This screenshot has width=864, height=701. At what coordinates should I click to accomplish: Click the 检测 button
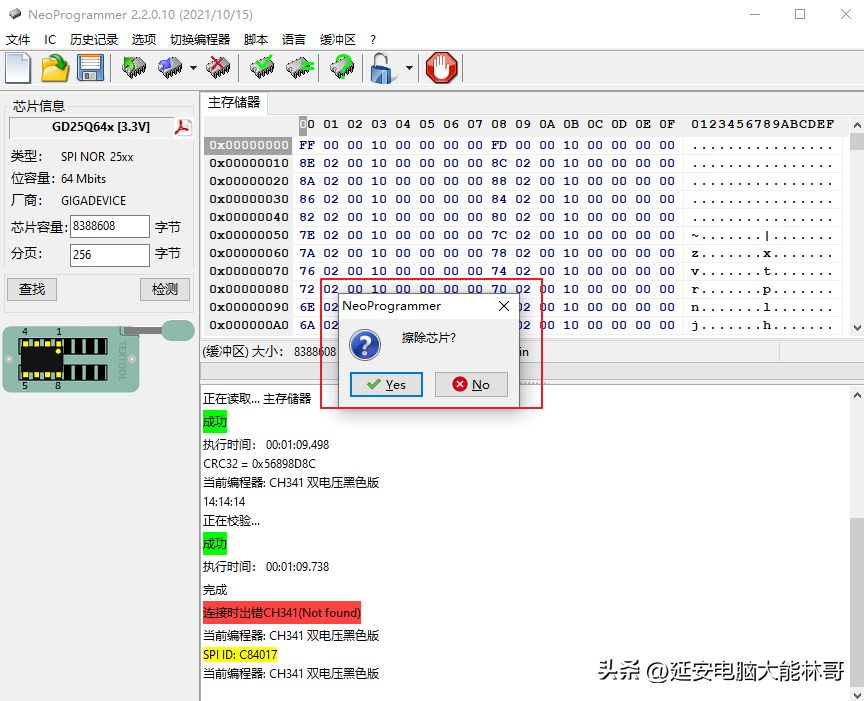[x=164, y=289]
